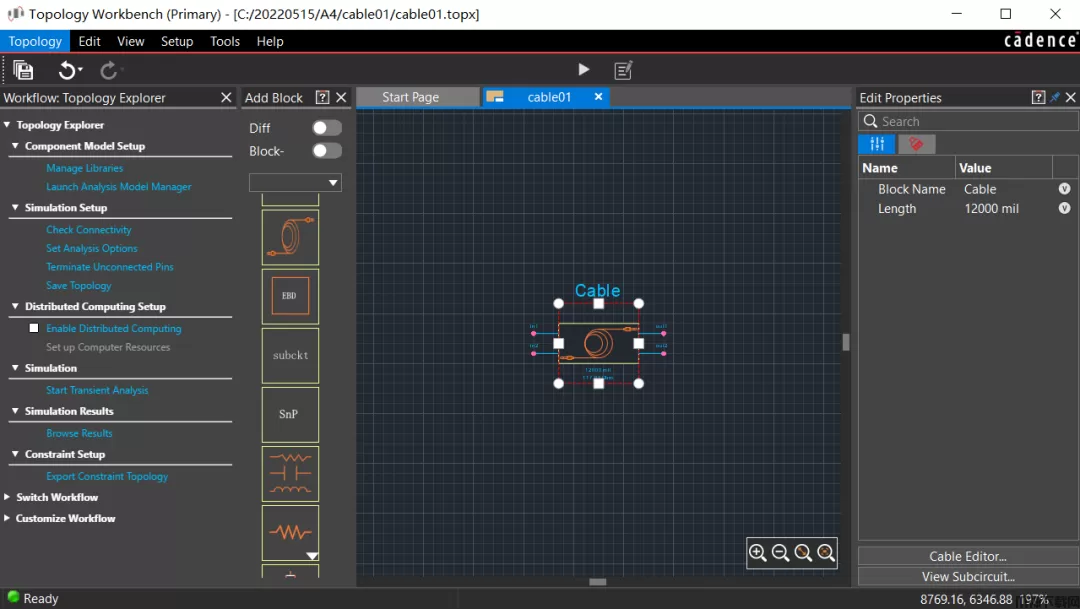Switch to the Start Page tab

(x=411, y=97)
